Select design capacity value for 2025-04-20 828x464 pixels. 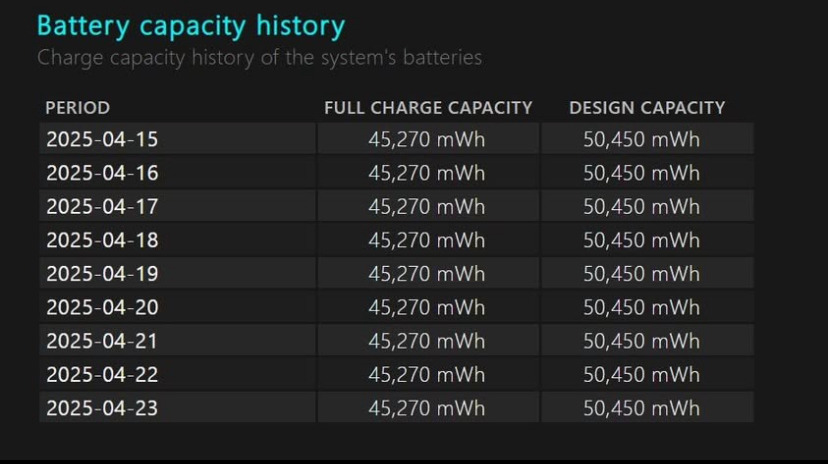click(x=642, y=307)
